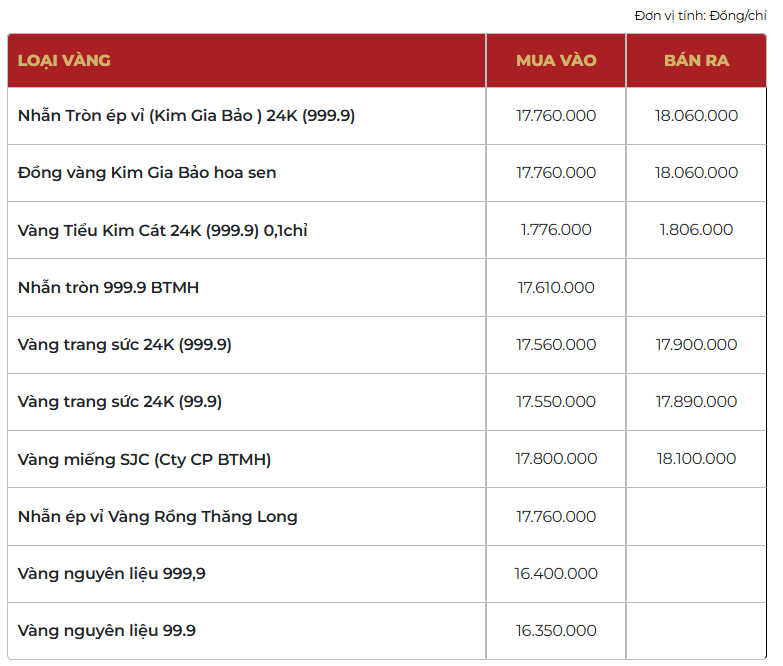Select the 1.806.000 selling price
Image resolution: width=783 pixels, height=666 pixels.
tap(696, 230)
